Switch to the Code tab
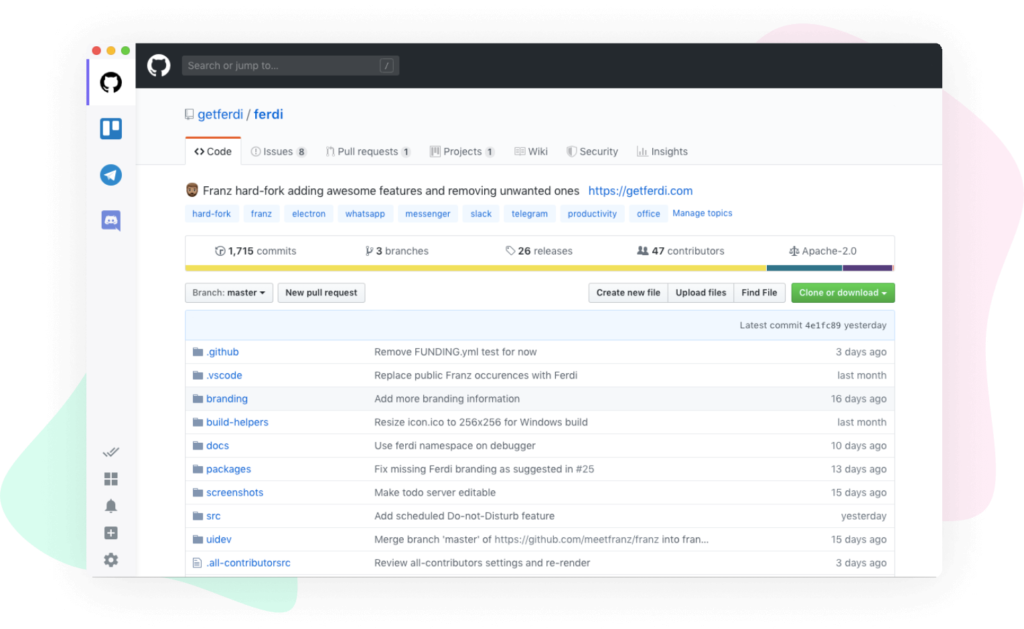Image resolution: width=1024 pixels, height=629 pixels. [x=213, y=152]
